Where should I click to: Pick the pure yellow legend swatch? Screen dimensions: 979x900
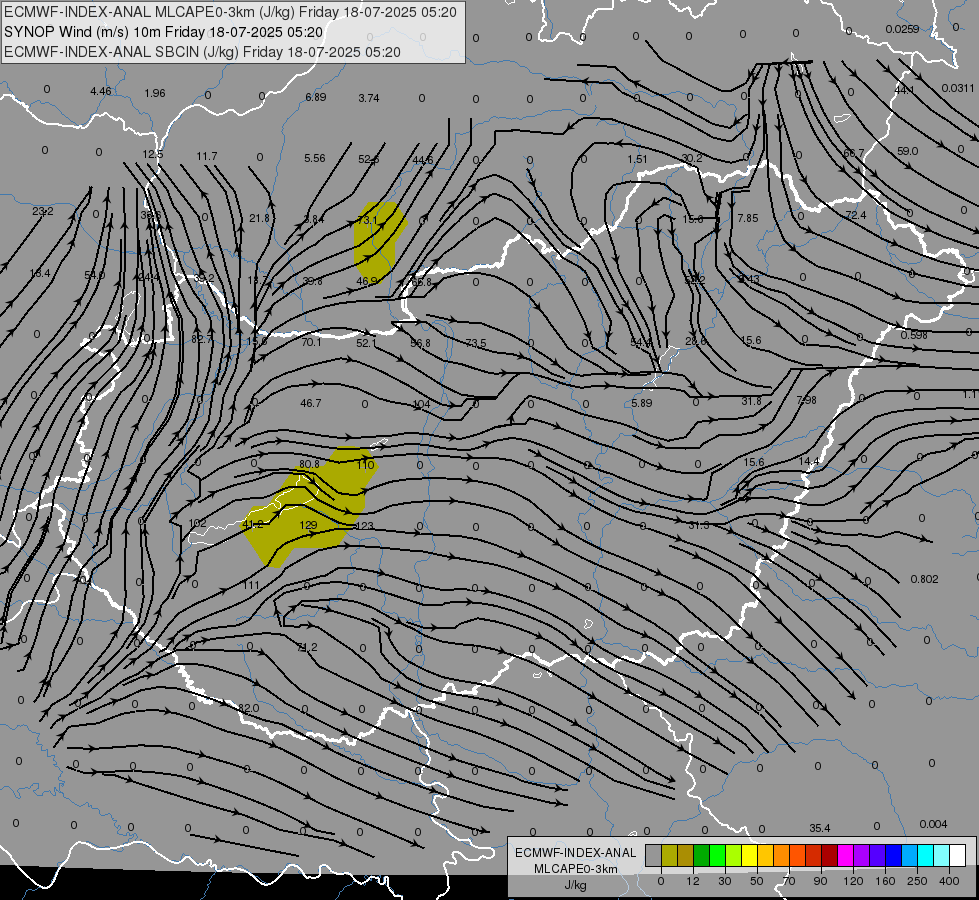point(750,855)
